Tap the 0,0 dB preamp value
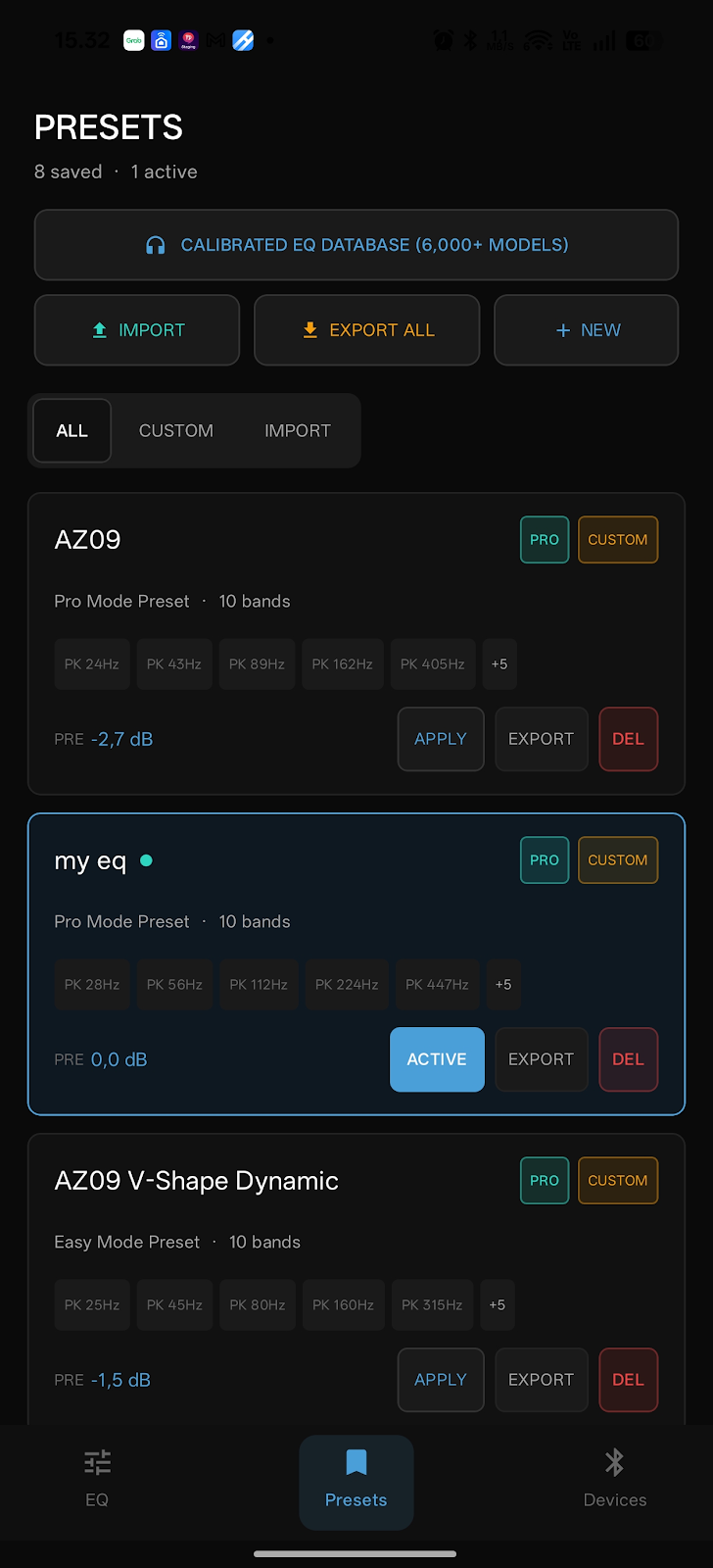 tap(119, 1059)
